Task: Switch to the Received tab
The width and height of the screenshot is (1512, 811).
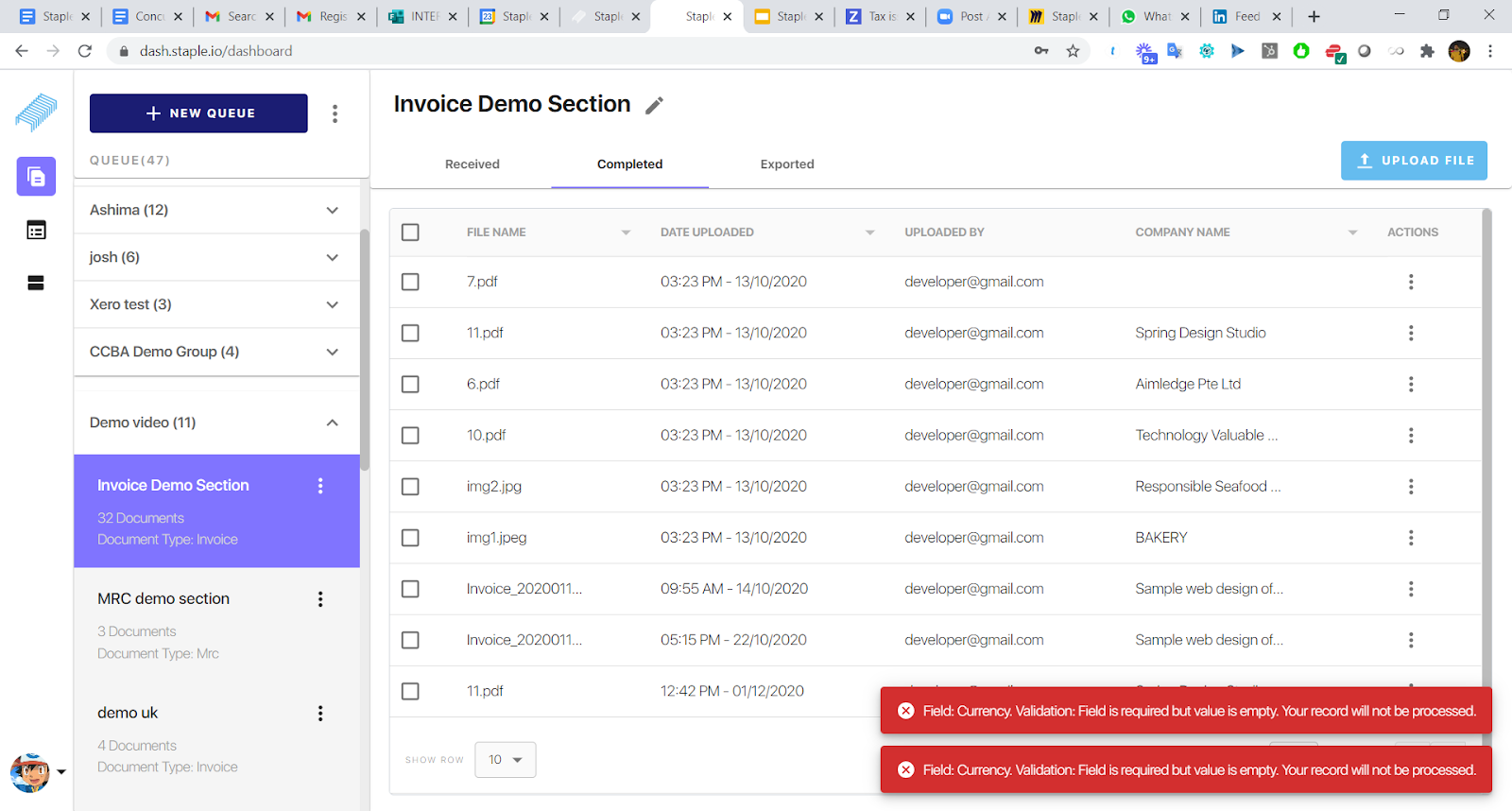Action: (472, 164)
